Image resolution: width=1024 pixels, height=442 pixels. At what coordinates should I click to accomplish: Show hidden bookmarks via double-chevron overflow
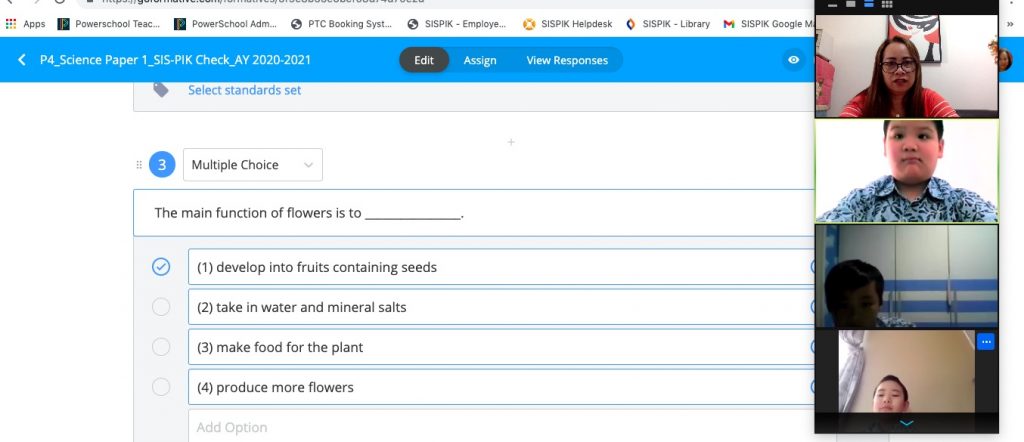pos(1009,24)
